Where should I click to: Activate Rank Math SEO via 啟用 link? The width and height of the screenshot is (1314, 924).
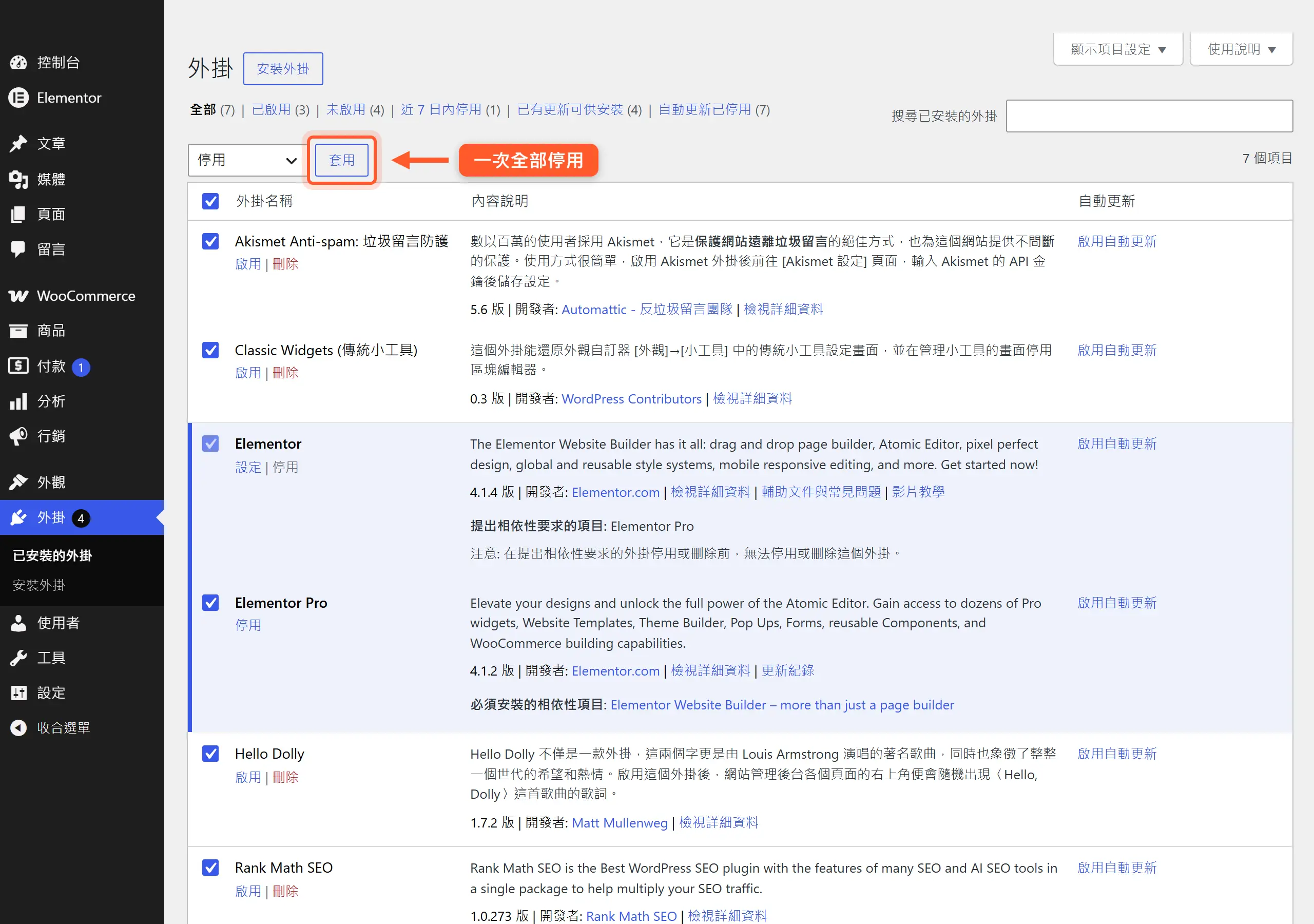(248, 891)
